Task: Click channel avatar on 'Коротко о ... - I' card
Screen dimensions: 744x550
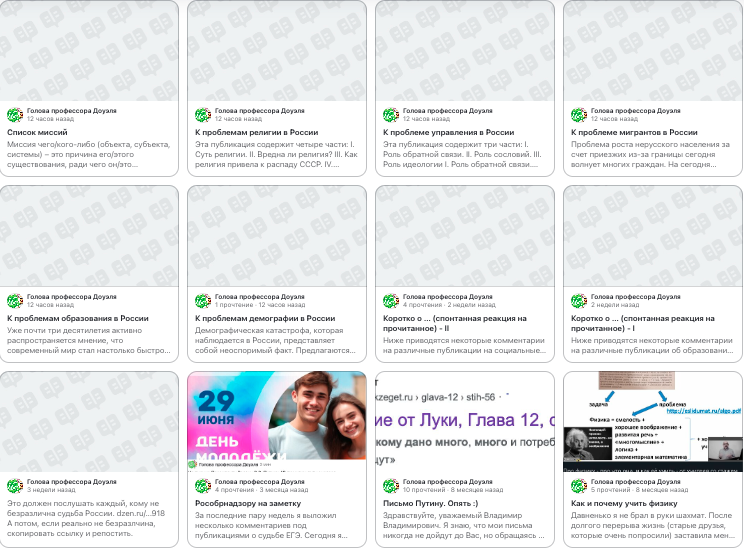Action: (578, 300)
